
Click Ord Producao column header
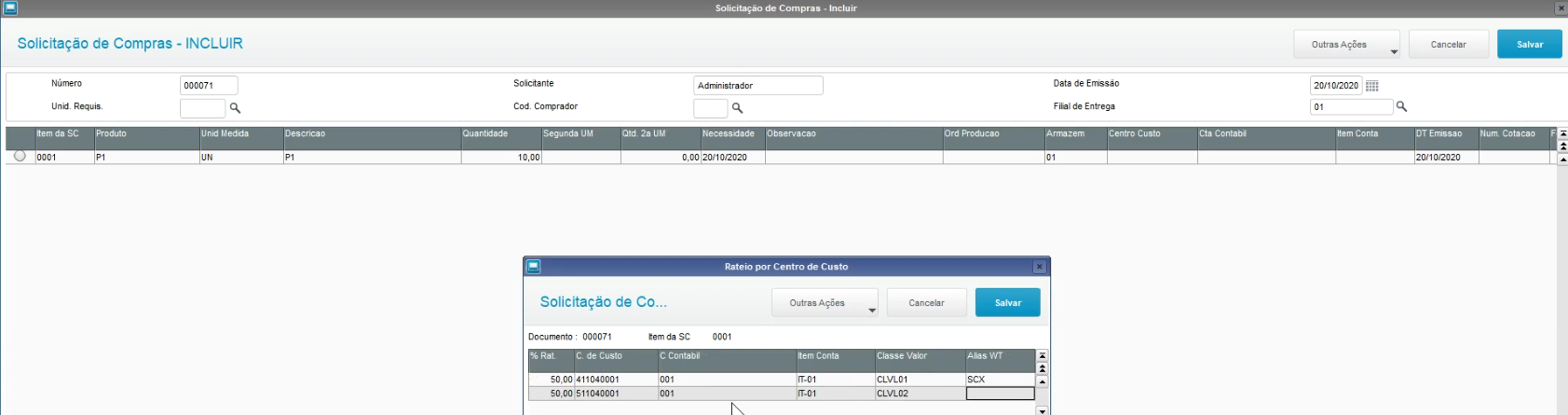click(993, 138)
